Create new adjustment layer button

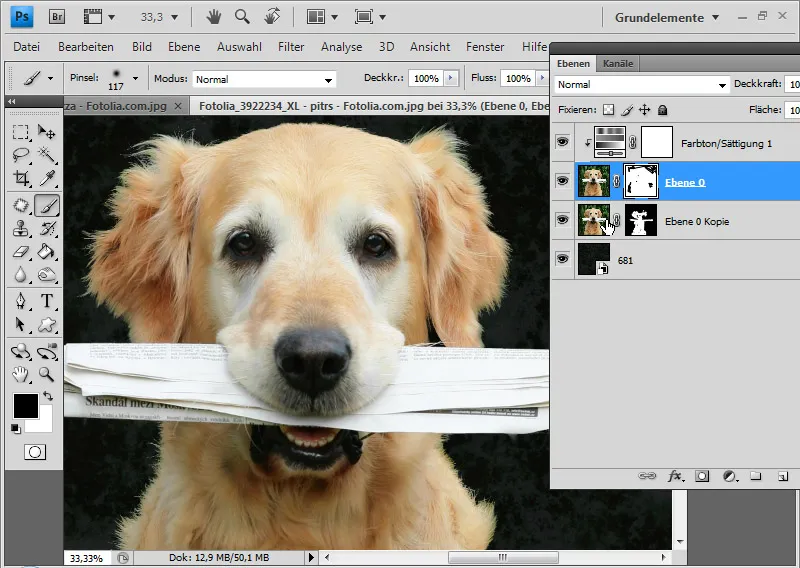pyautogui.click(x=730, y=476)
